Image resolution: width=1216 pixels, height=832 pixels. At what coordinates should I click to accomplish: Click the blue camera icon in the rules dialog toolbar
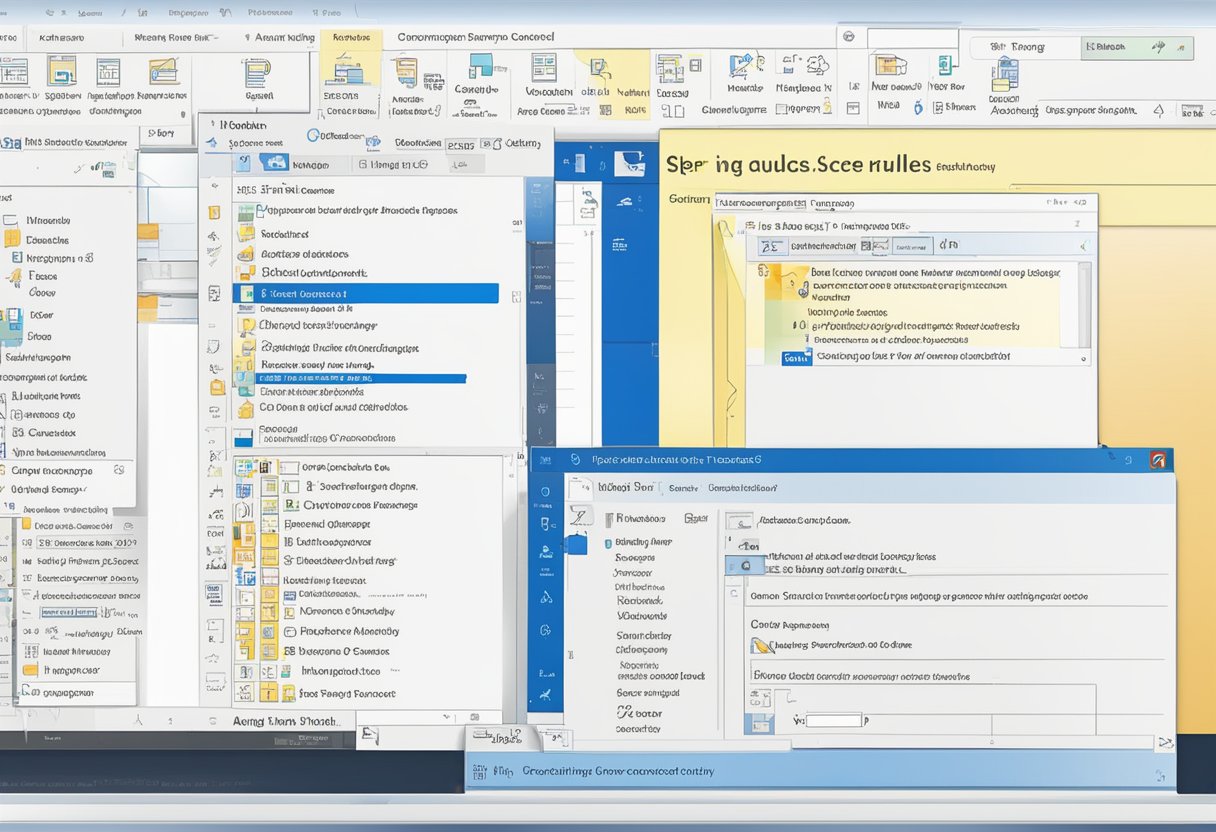point(274,162)
